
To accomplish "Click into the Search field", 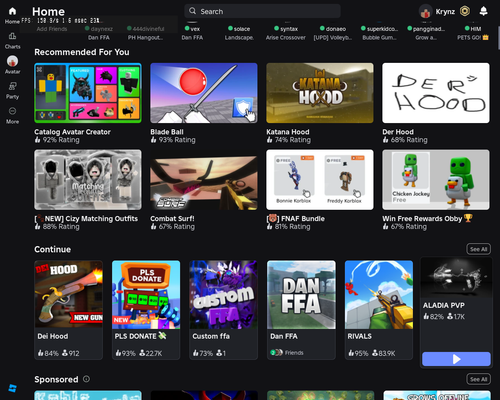I will [262, 11].
